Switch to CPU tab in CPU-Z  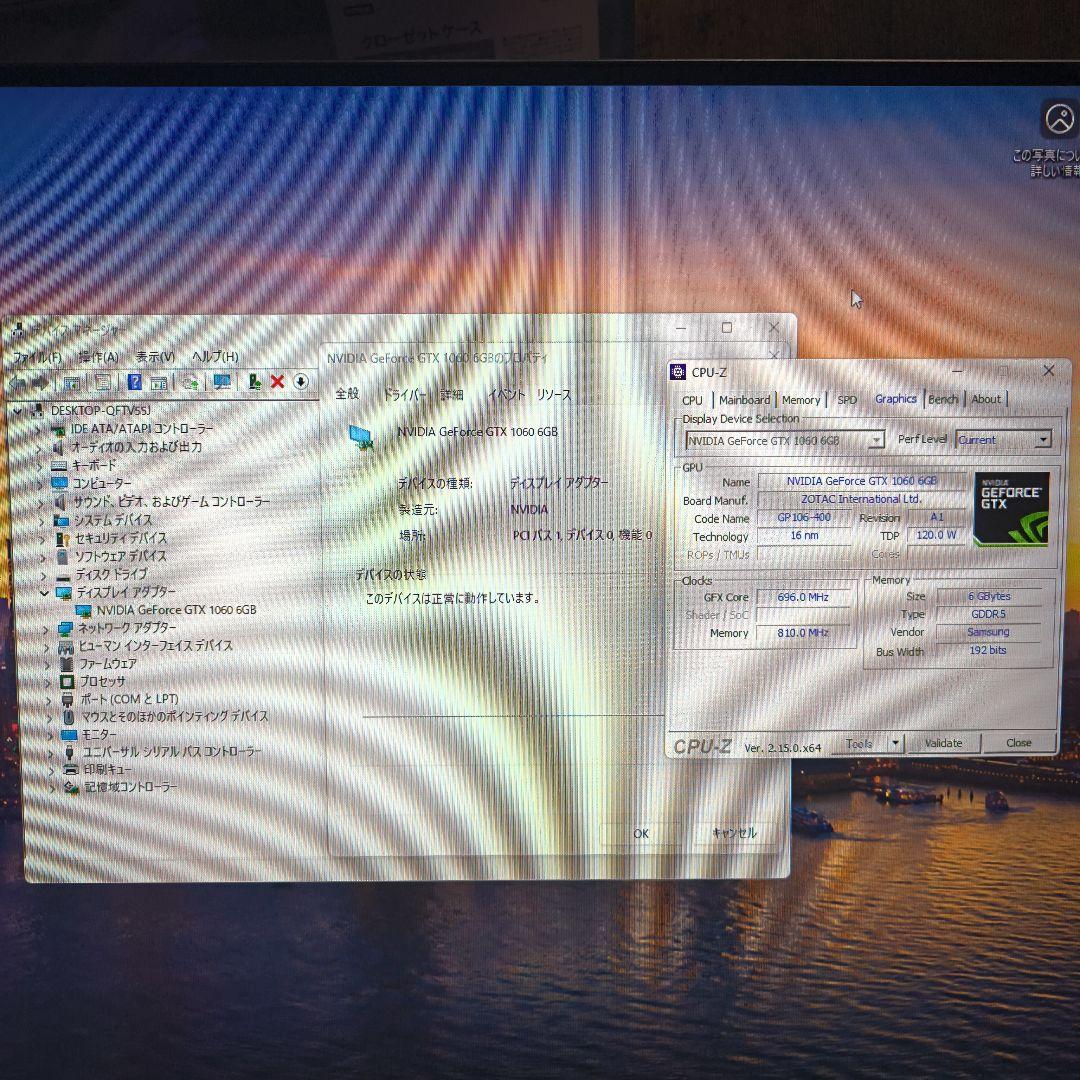(692, 400)
